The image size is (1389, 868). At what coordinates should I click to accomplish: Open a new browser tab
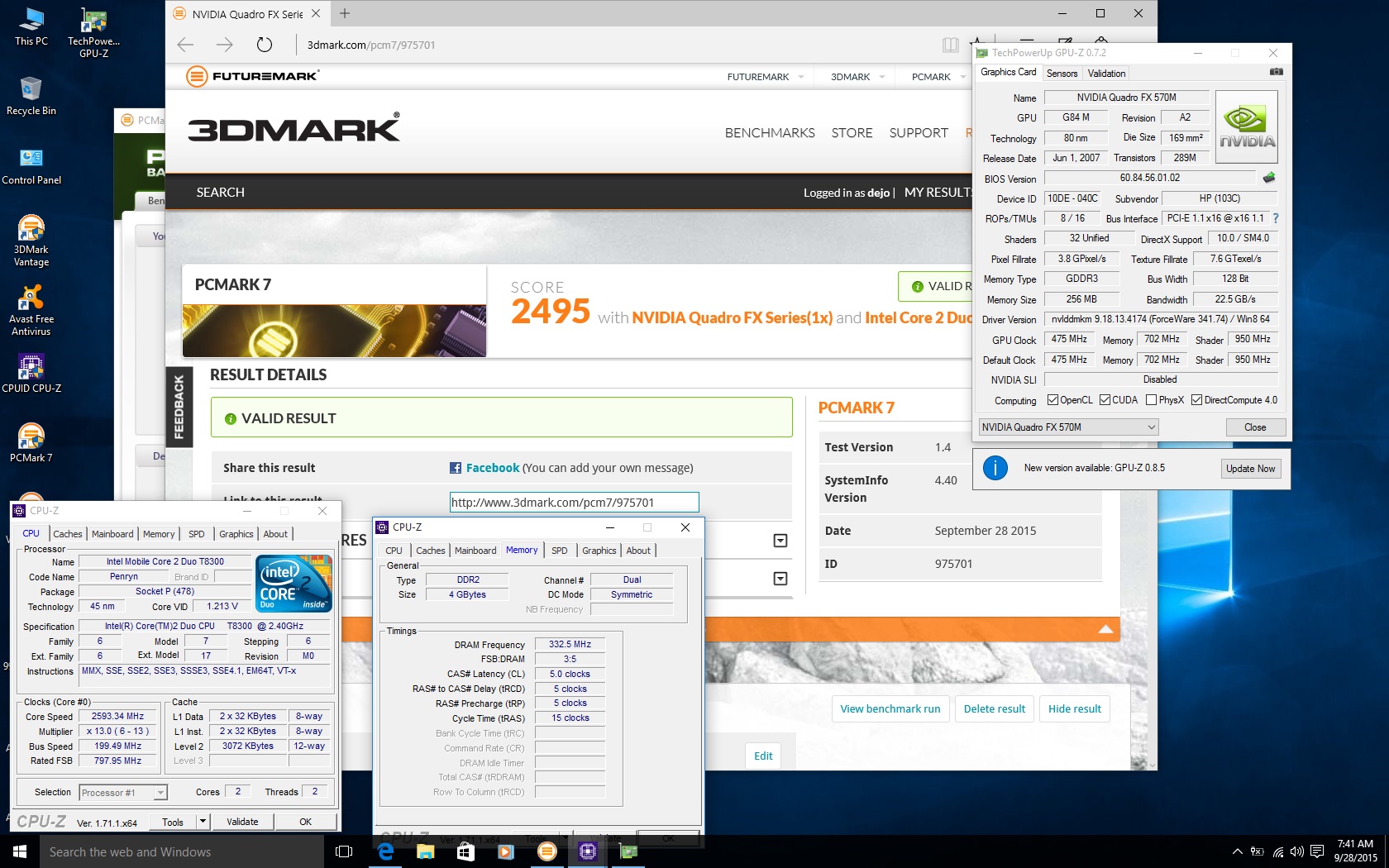345,13
